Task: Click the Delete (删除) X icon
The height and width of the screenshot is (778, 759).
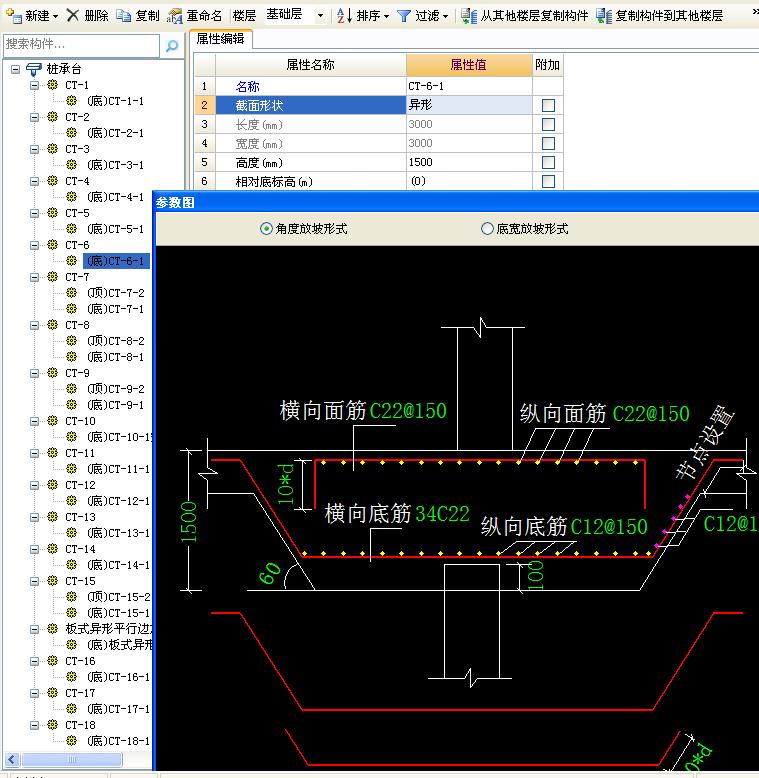Action: click(73, 15)
